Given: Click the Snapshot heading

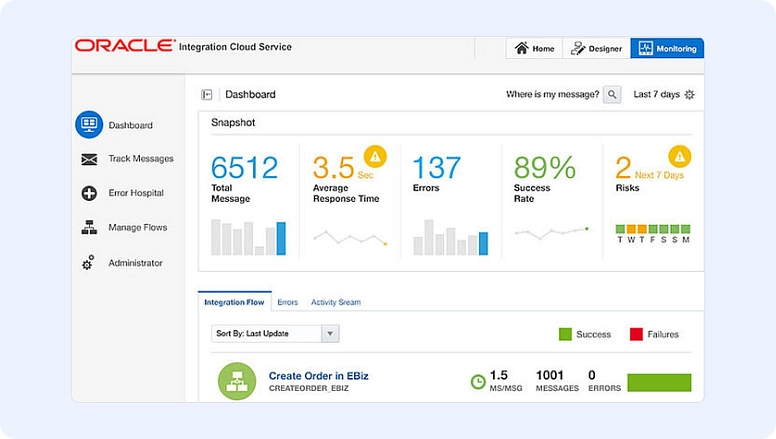Looking at the screenshot, I should (x=233, y=122).
